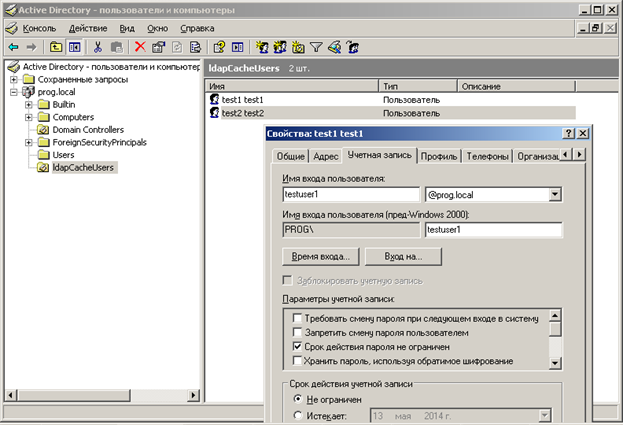Open the expiration date dropdown arrow

click(544, 416)
